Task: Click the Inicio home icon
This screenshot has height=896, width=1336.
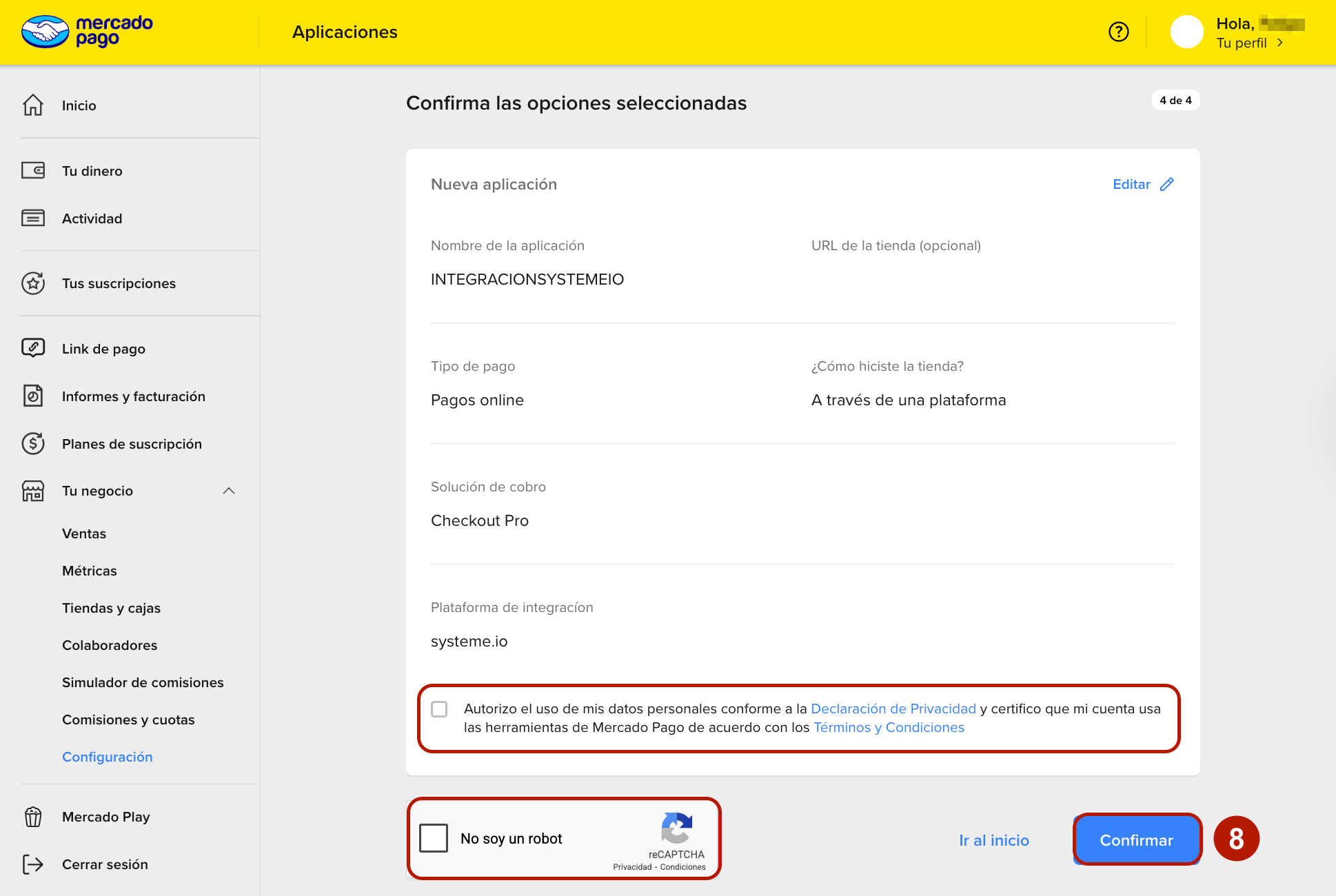Action: coord(33,105)
